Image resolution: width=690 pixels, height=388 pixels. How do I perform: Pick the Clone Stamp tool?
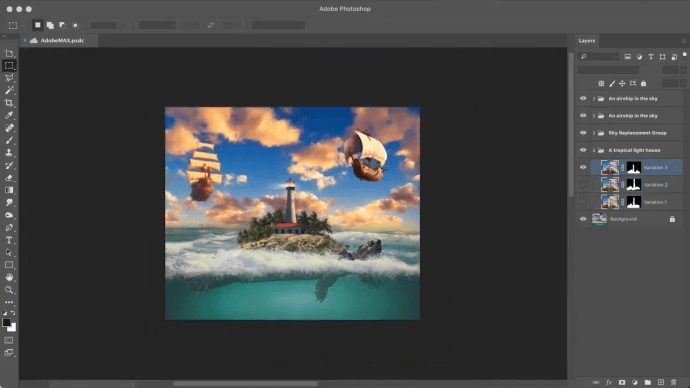pos(9,153)
